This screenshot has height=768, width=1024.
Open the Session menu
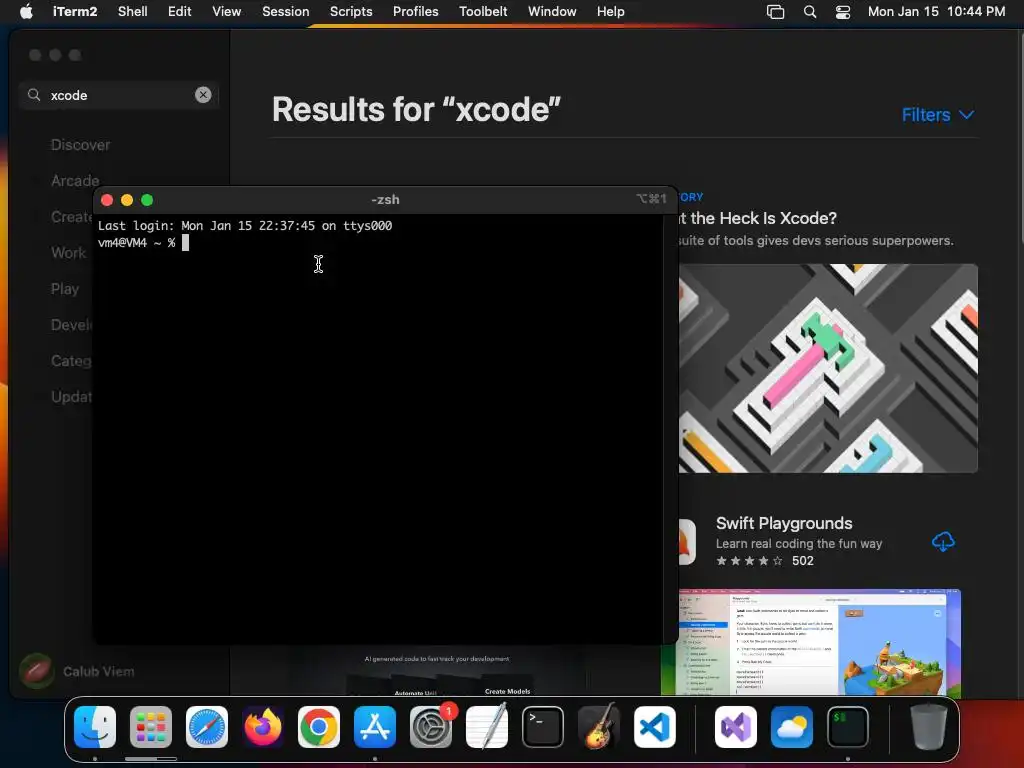point(285,11)
